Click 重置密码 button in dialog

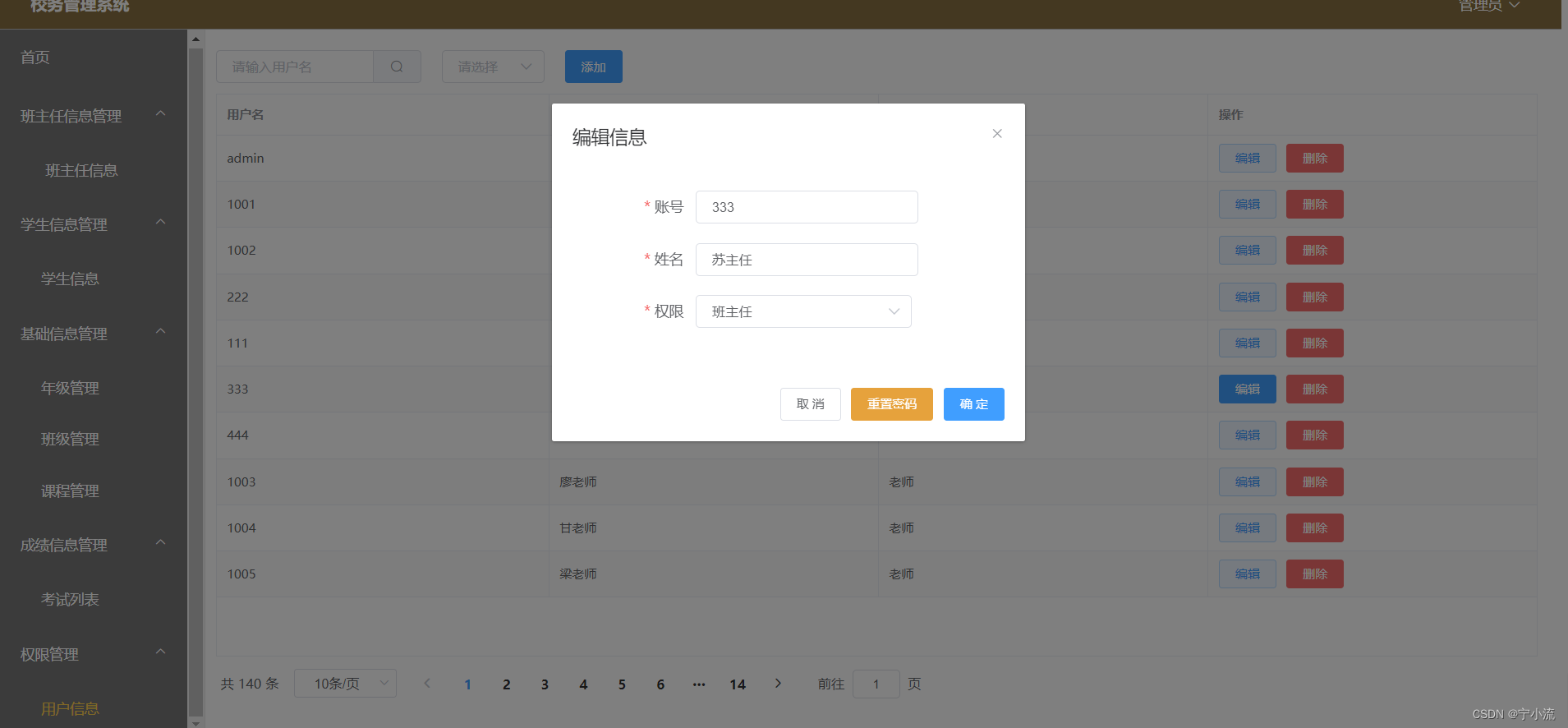(x=892, y=404)
